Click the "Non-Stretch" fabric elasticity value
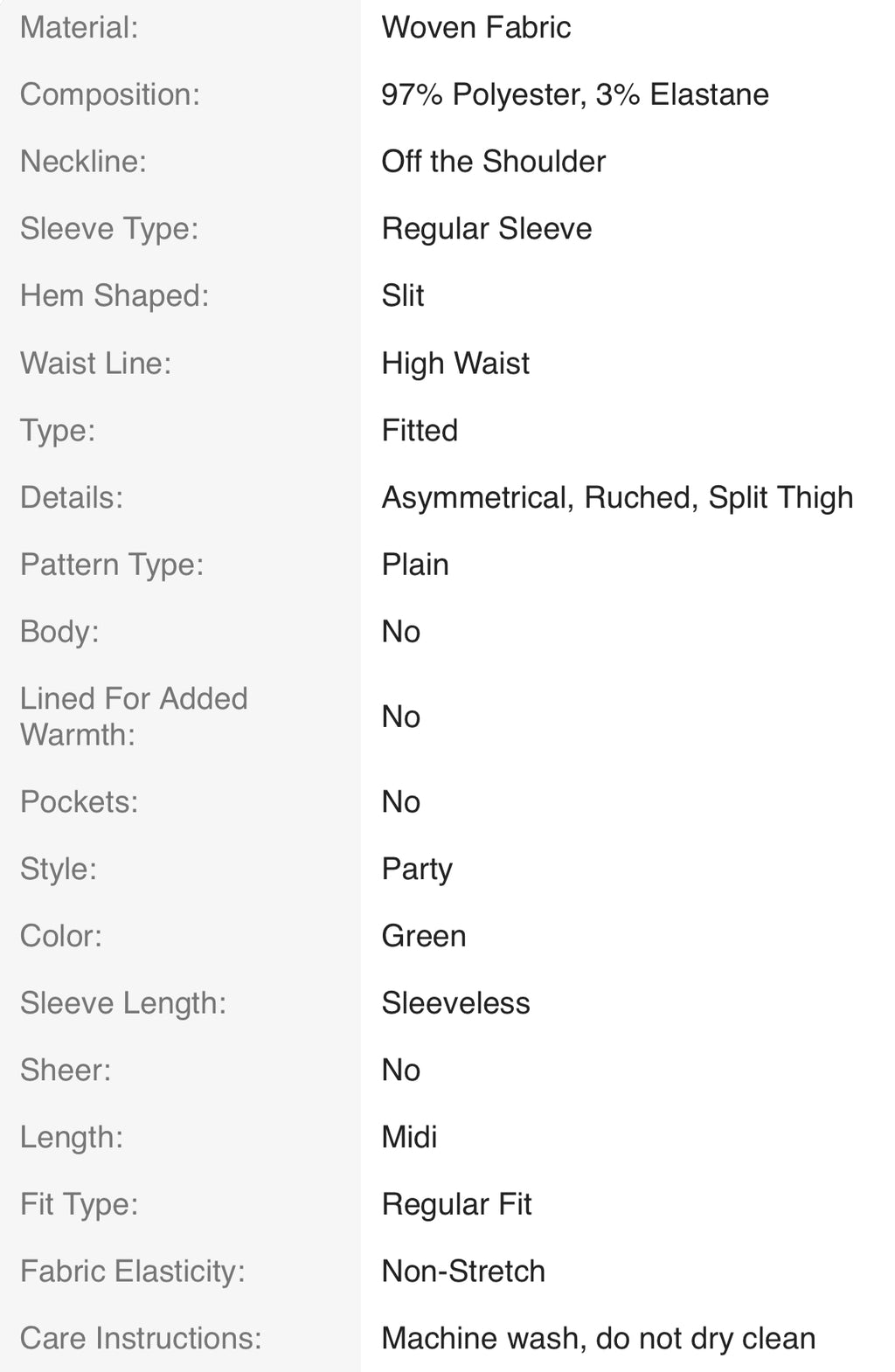Screen dimensions: 895x1372 tap(462, 1272)
